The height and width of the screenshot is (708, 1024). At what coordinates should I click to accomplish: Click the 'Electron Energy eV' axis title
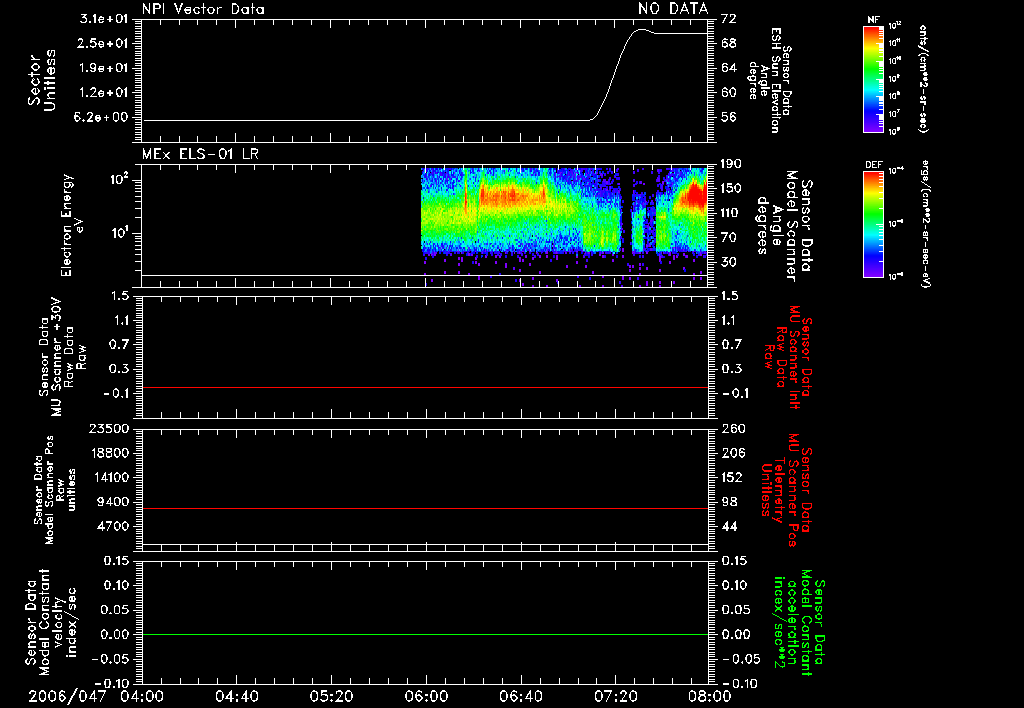coord(73,225)
